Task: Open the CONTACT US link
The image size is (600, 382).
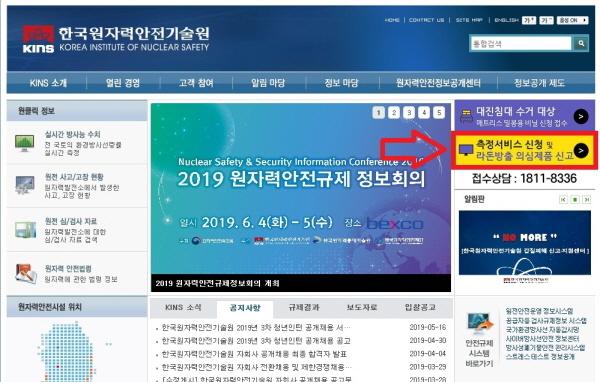Action: tap(427, 20)
